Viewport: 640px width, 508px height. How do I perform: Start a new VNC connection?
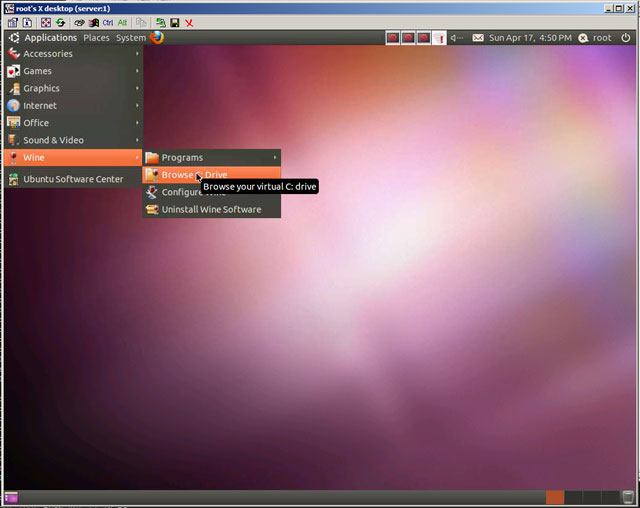[160, 23]
